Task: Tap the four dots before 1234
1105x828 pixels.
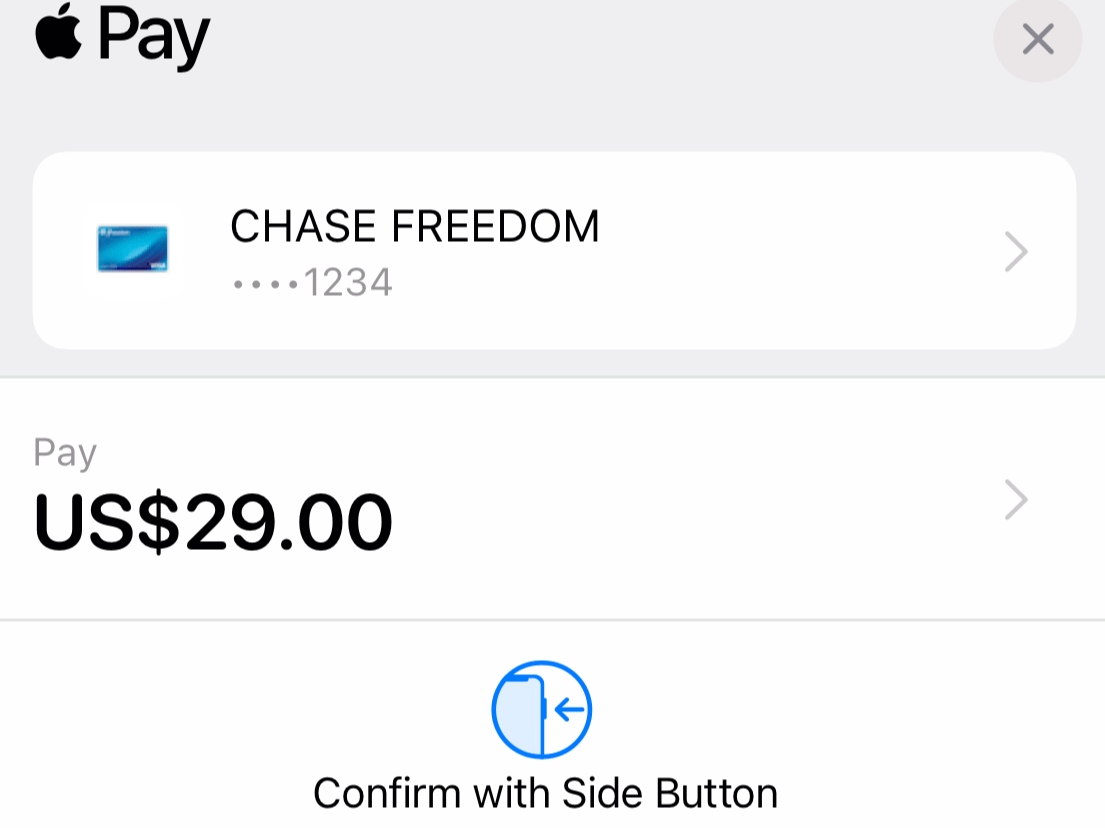Action: tap(265, 284)
